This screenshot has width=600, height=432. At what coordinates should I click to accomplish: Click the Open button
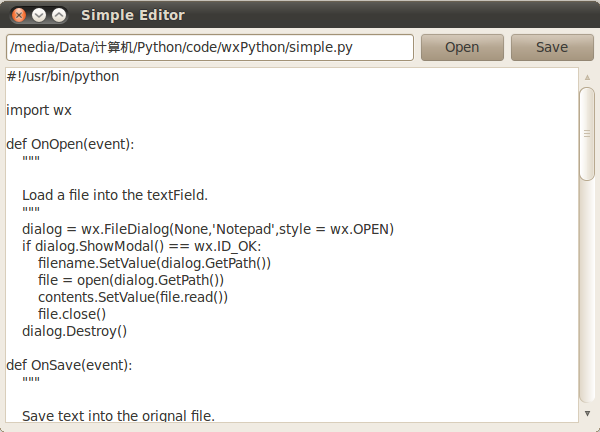tap(462, 47)
